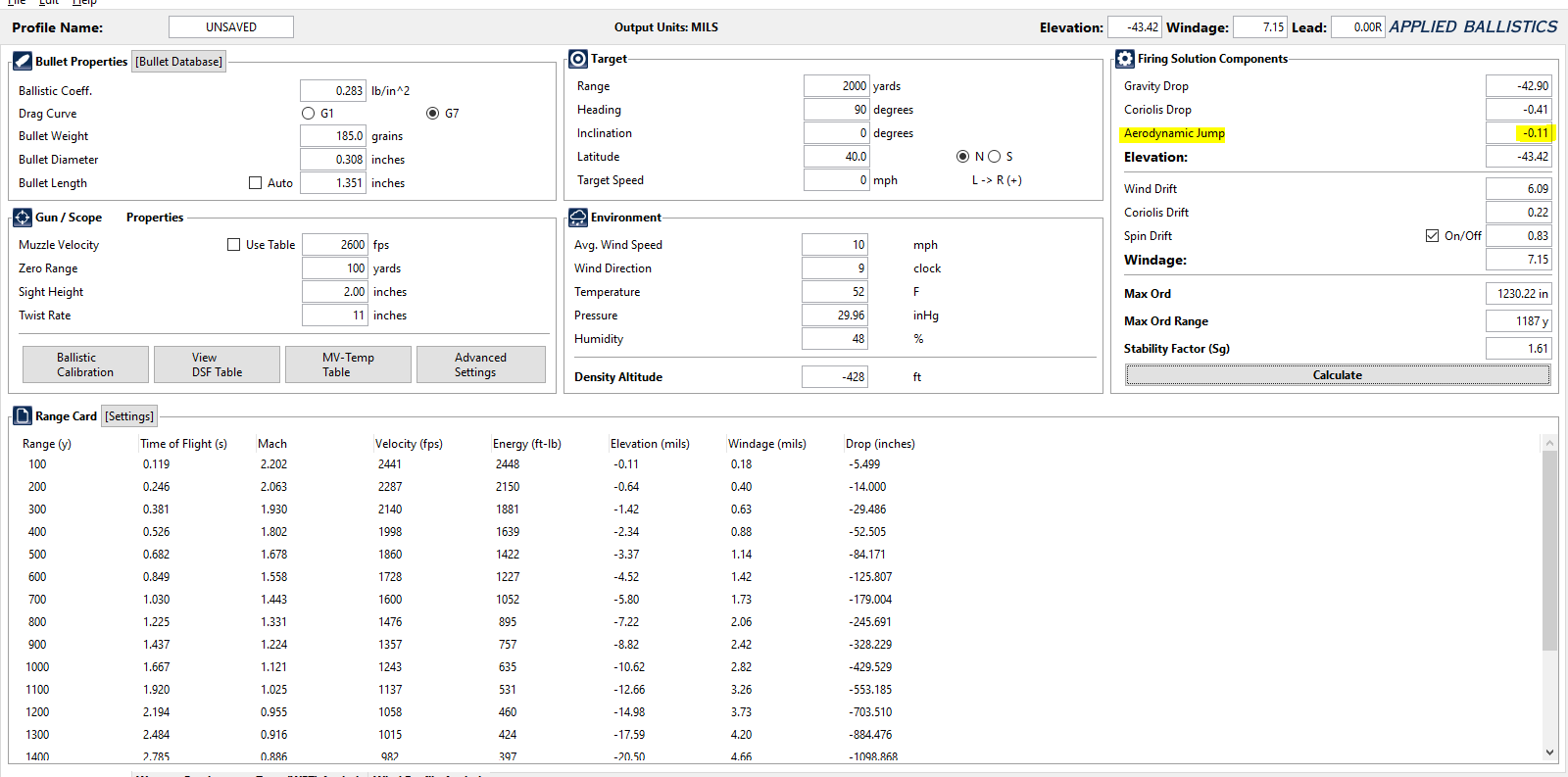This screenshot has width=1568, height=777.
Task: Select the G1 drag curve radio button
Action: pos(308,114)
